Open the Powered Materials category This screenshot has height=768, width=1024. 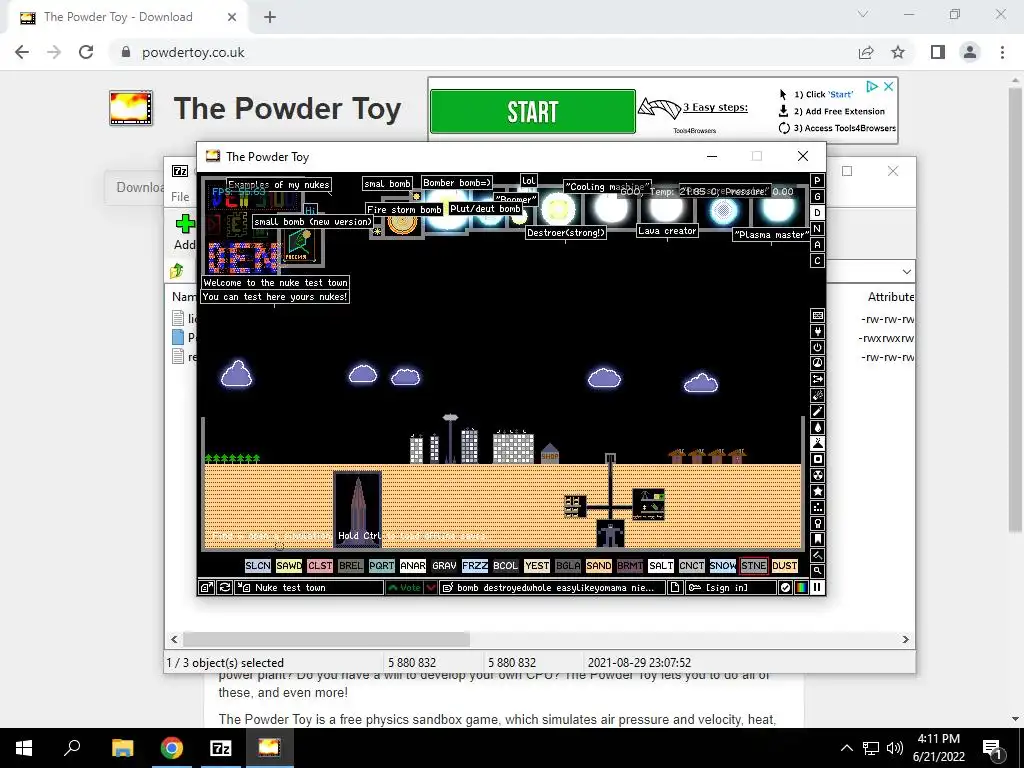[x=817, y=347]
